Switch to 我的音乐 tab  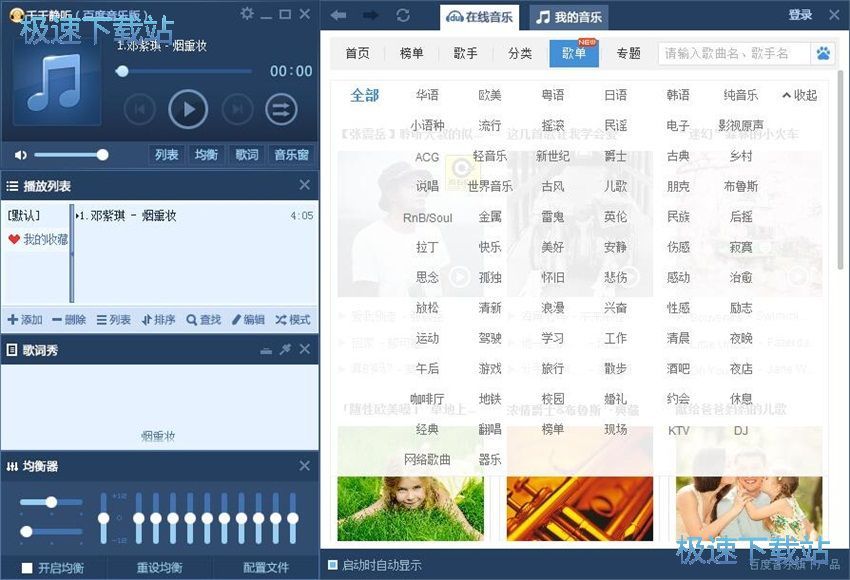coord(569,17)
